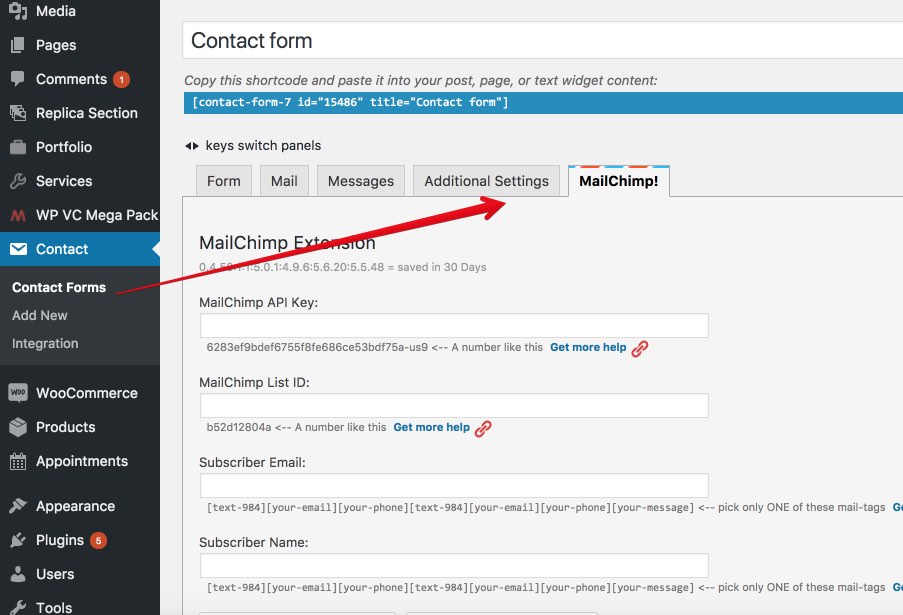Select the contact-form-7 shortcode bar

coord(543,102)
